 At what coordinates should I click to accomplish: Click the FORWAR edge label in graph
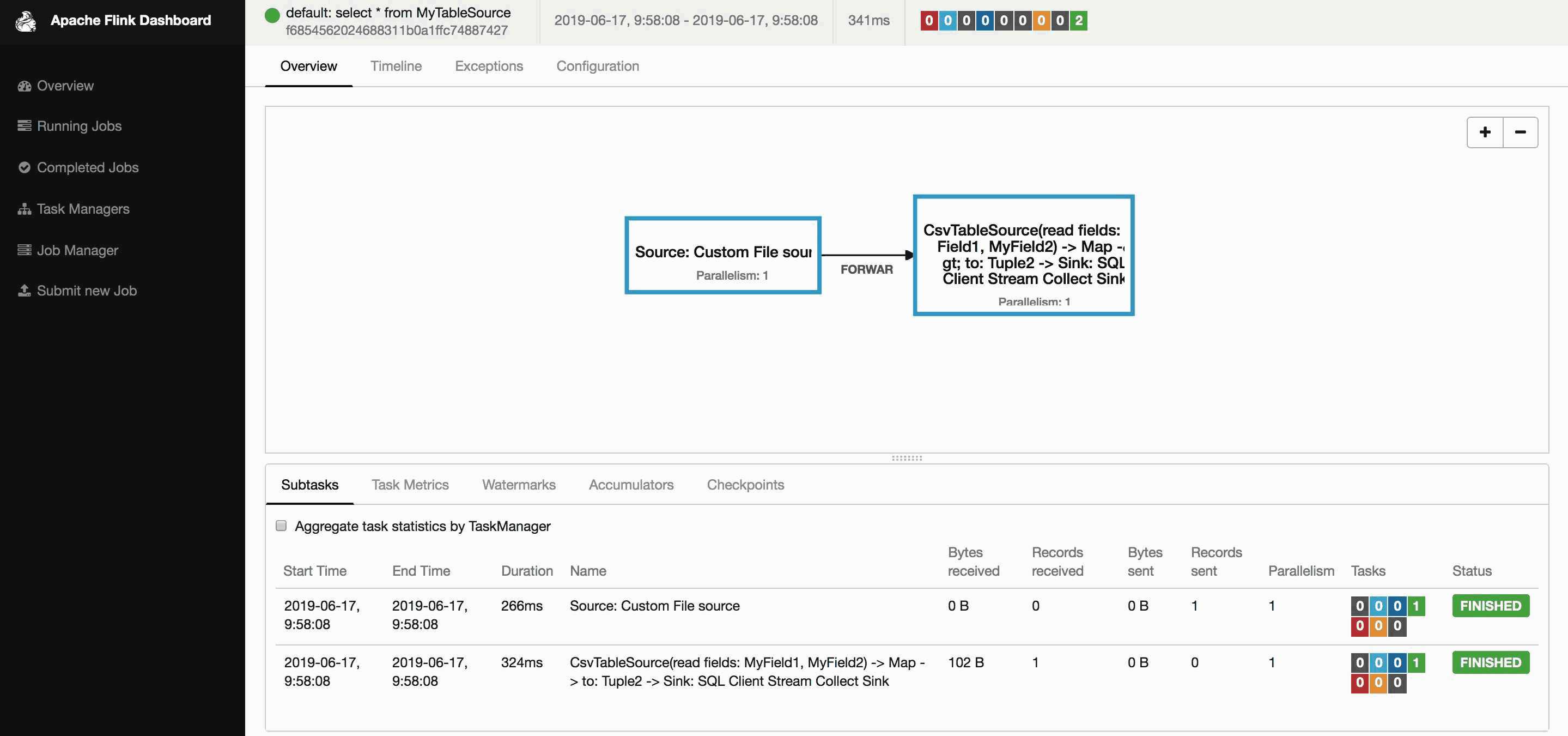click(867, 269)
